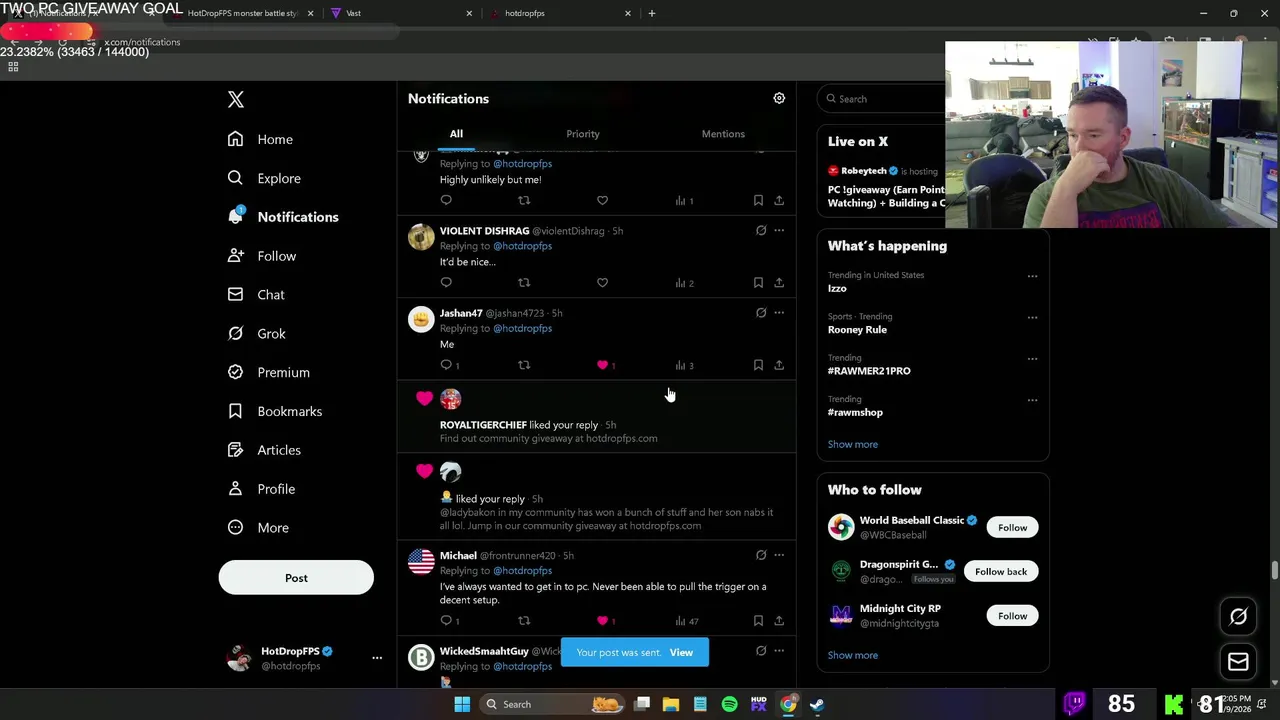Open a new browser tab with plus button
1280x720 pixels.
[x=652, y=13]
